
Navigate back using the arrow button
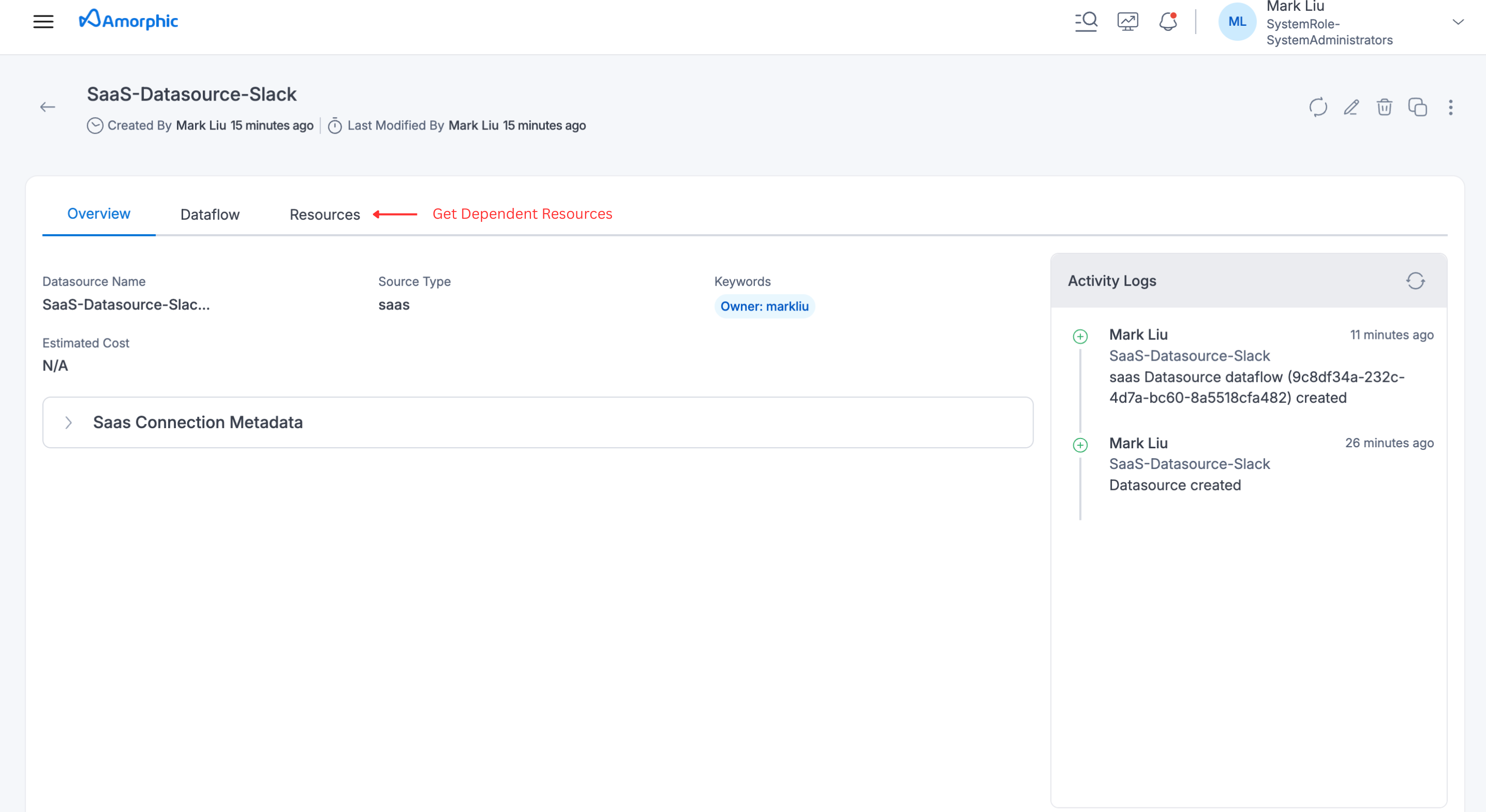(49, 106)
